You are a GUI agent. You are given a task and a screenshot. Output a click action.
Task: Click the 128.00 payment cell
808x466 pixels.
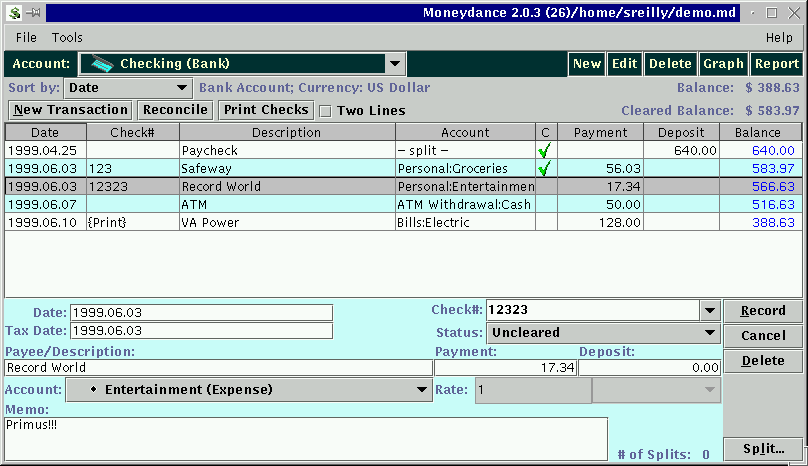pyautogui.click(x=600, y=223)
